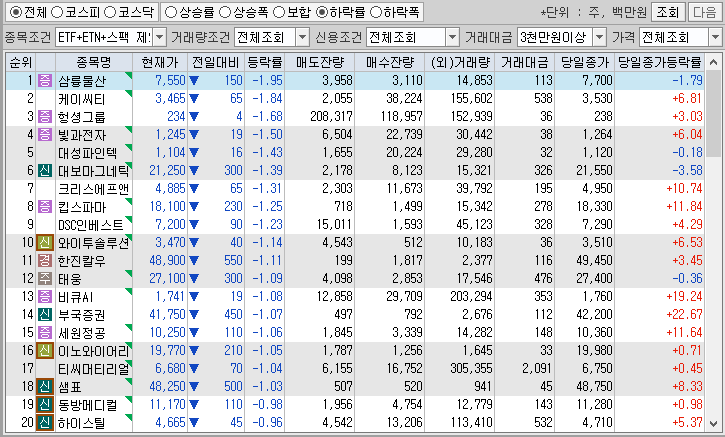The height and width of the screenshot is (437, 725).
Task: Click the 신 badge next to 하이스틸
Action: (45, 423)
